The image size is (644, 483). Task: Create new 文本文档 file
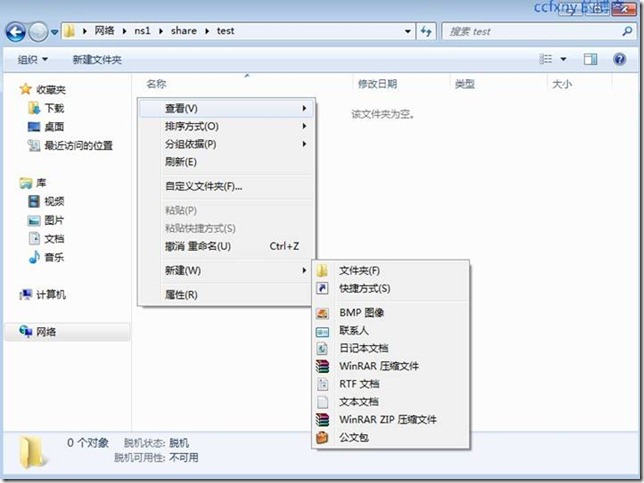(x=391, y=402)
